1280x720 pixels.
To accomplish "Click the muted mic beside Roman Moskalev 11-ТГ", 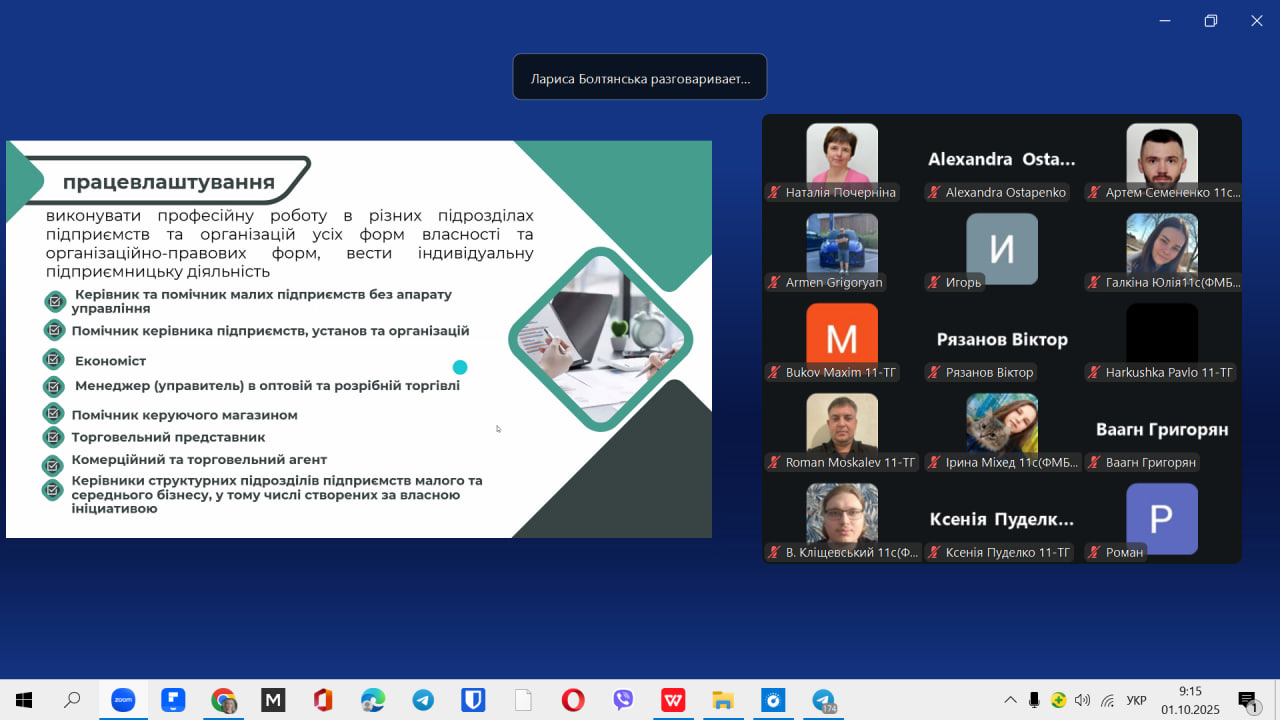I will pyautogui.click(x=774, y=462).
